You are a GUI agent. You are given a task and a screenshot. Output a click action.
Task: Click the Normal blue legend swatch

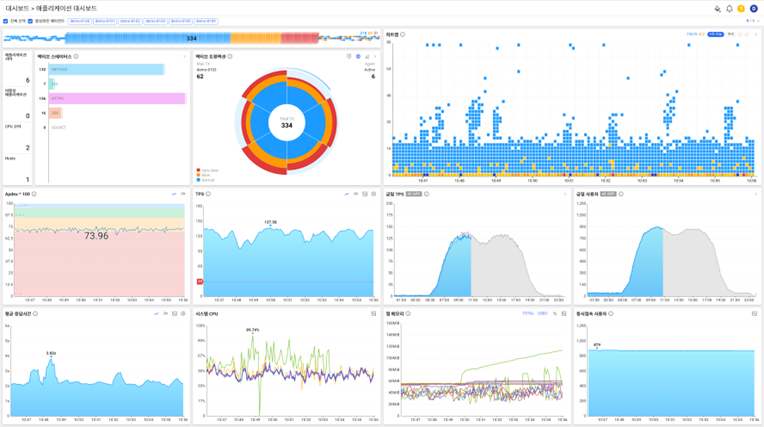(199, 180)
